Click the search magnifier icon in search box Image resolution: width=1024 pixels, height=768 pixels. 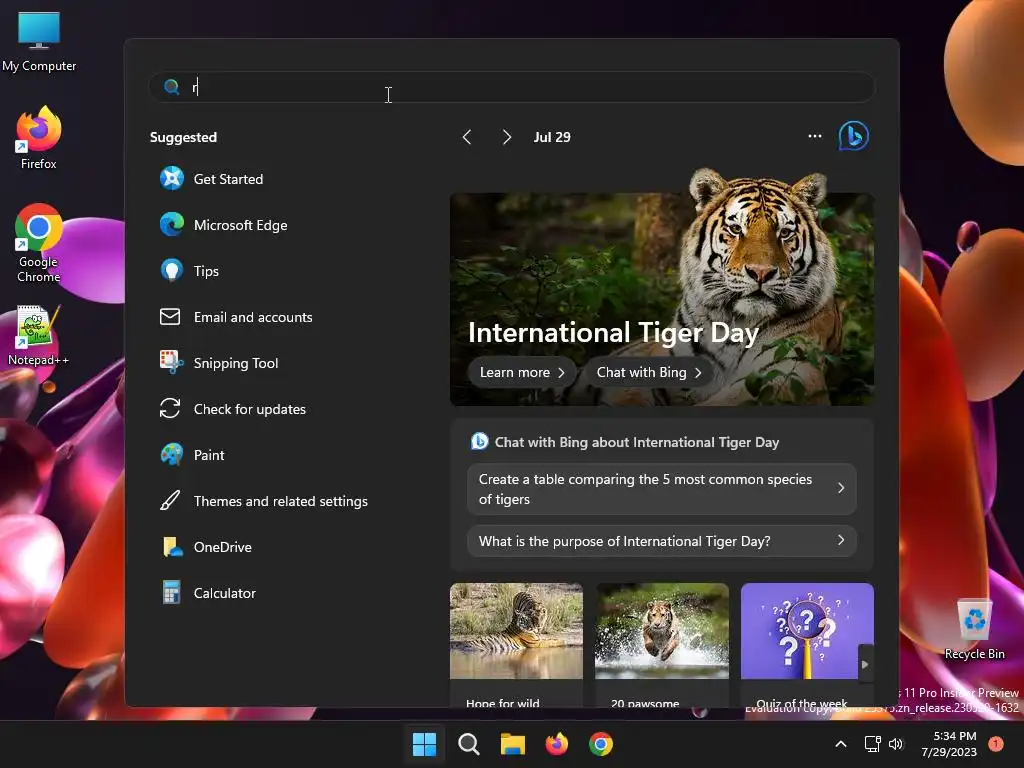tap(172, 87)
